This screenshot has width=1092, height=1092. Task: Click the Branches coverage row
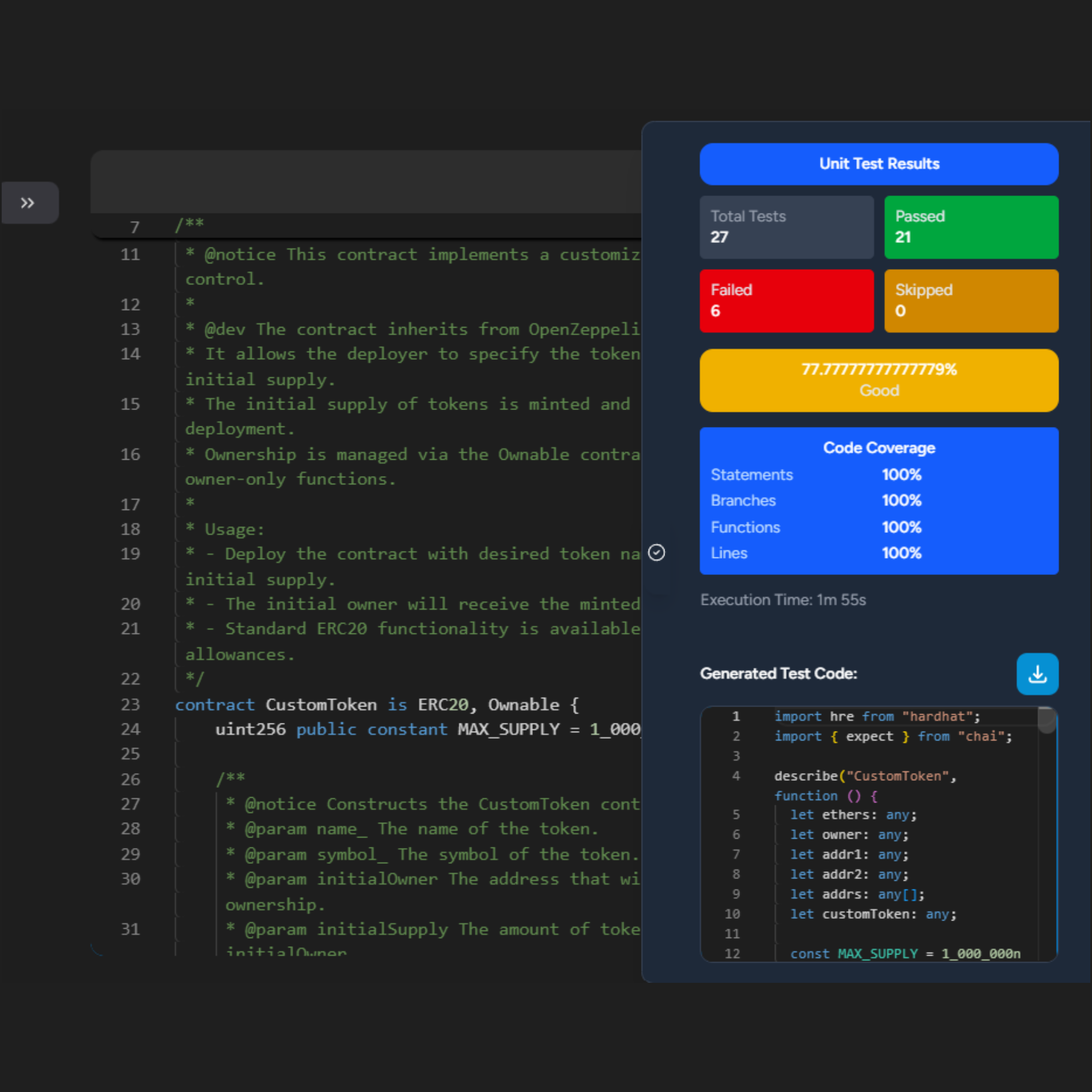point(879,501)
